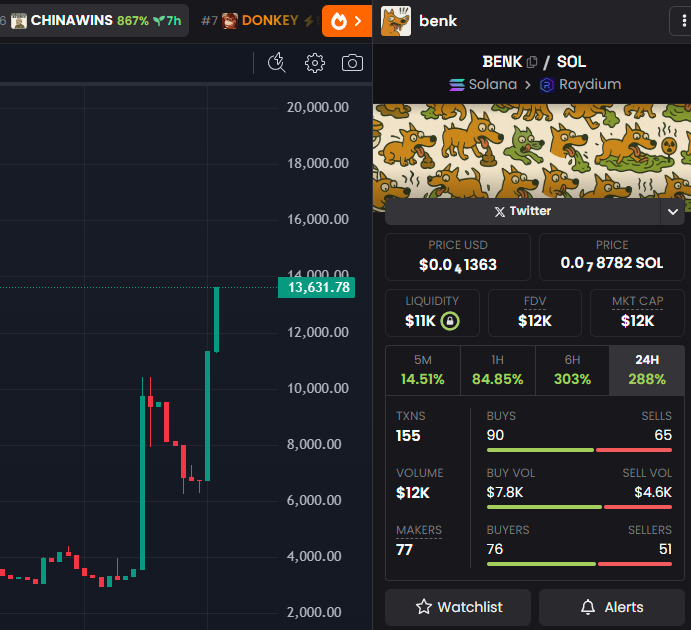Open the three-dot options menu
691x630 pixels.
683,21
